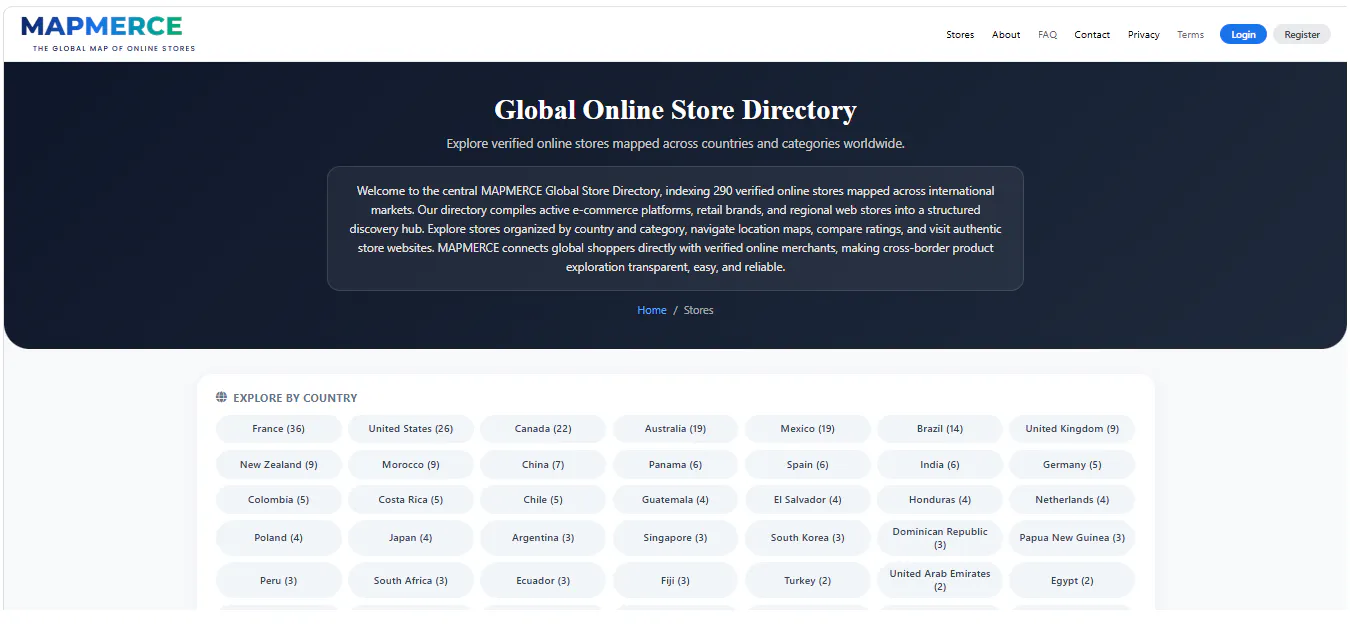Viewport: 1350px width, 634px height.
Task: Select the South Africa (3) chip
Action: [x=411, y=580]
